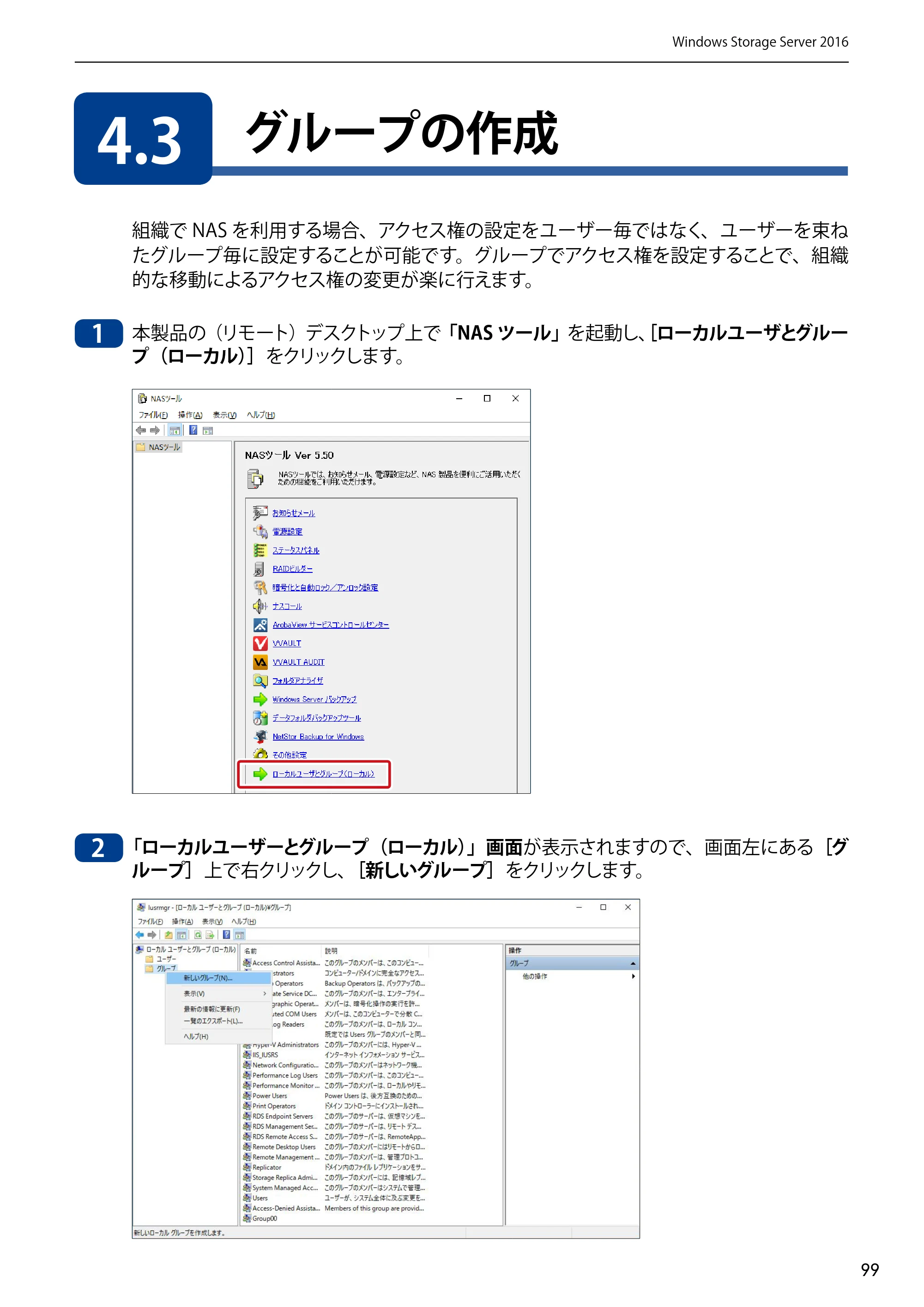Viewport: 924px width, 1307px height.
Task: Open the Windows Server バックアップ link
Action: (314, 699)
